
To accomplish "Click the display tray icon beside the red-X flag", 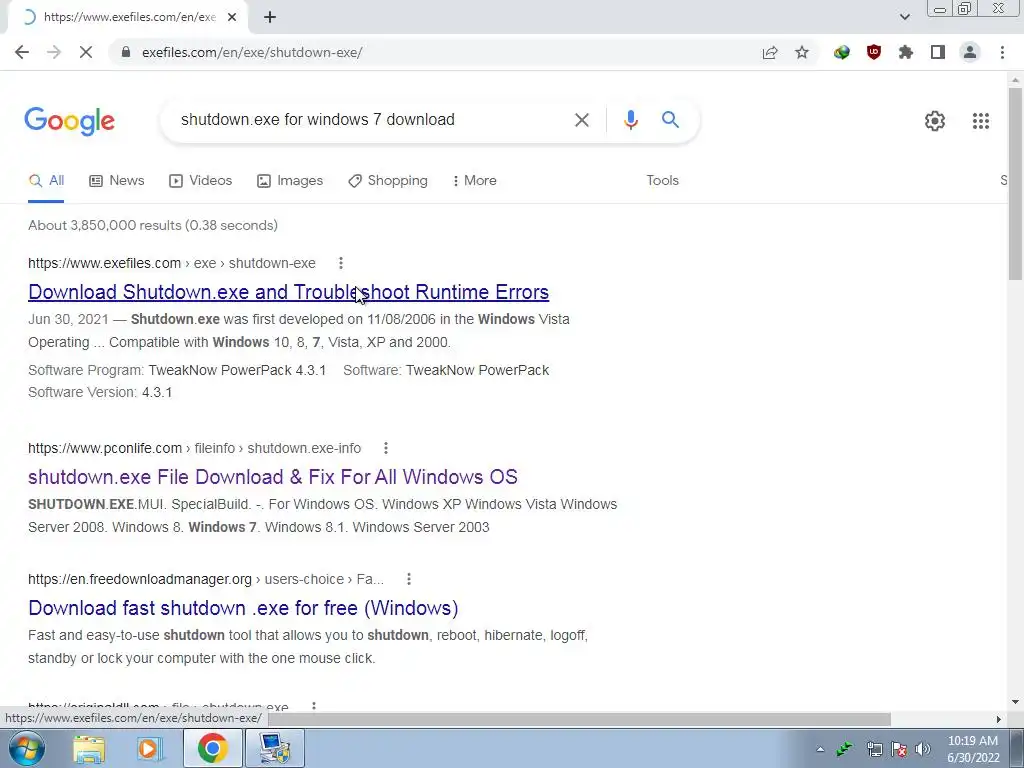I will (874, 749).
